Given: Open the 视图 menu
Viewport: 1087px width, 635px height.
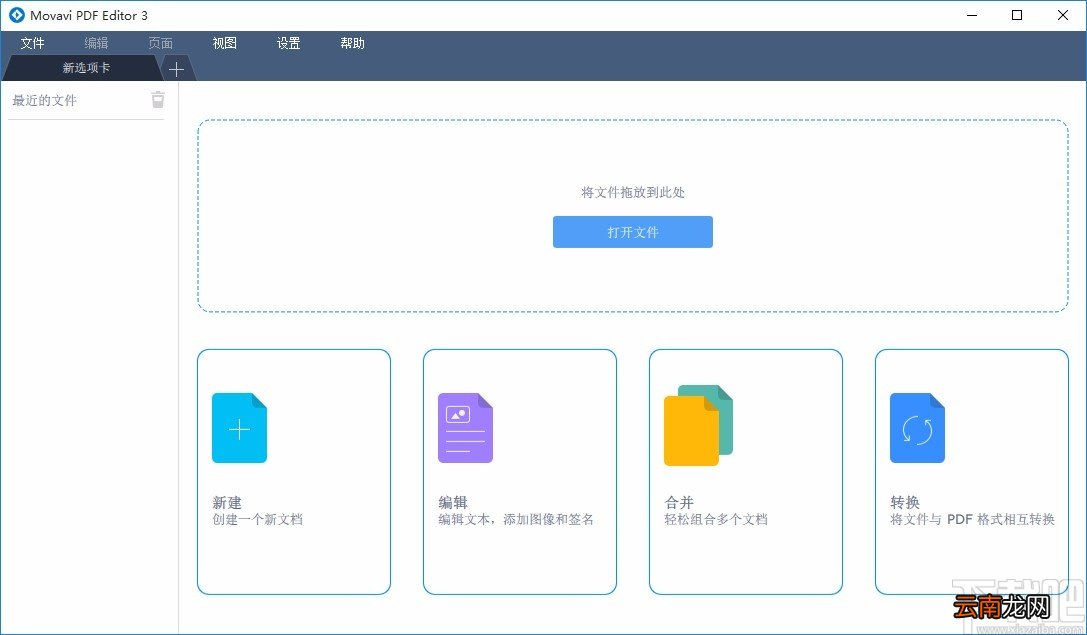Looking at the screenshot, I should [x=225, y=43].
